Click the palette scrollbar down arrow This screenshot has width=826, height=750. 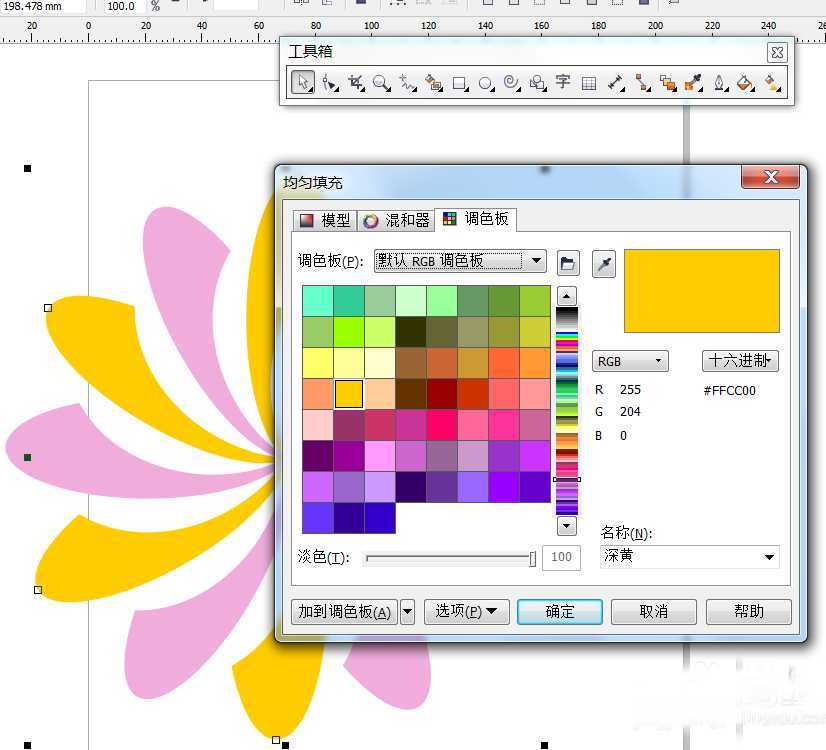coord(566,525)
